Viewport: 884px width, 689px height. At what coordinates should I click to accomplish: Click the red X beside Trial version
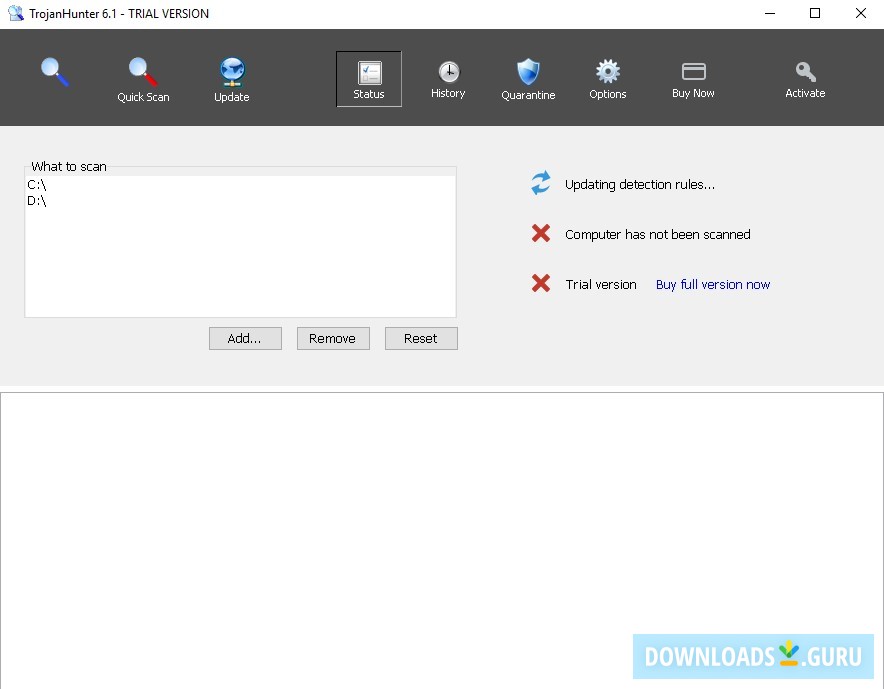coord(541,282)
